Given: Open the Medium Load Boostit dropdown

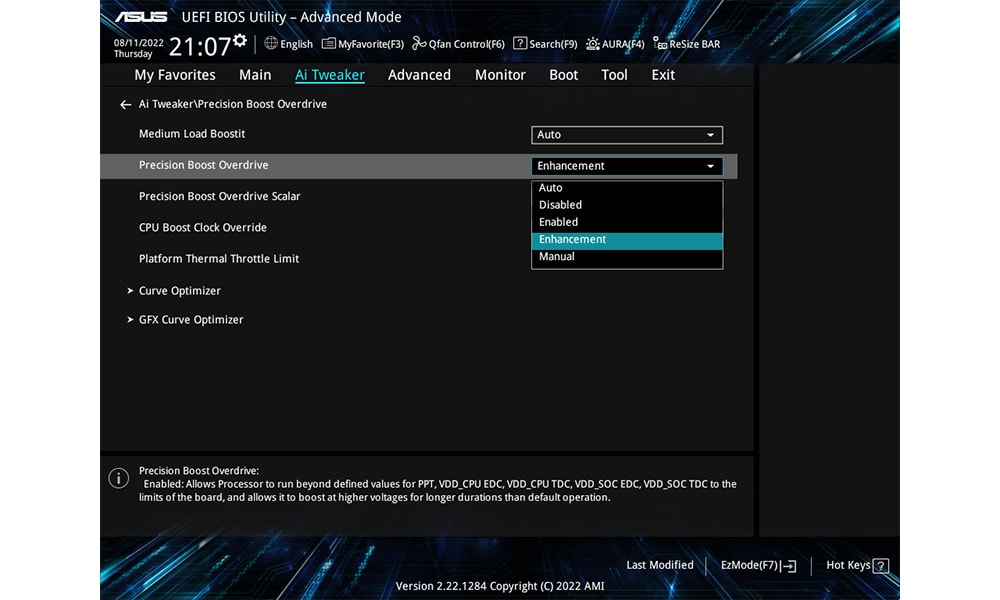Looking at the screenshot, I should 627,135.
